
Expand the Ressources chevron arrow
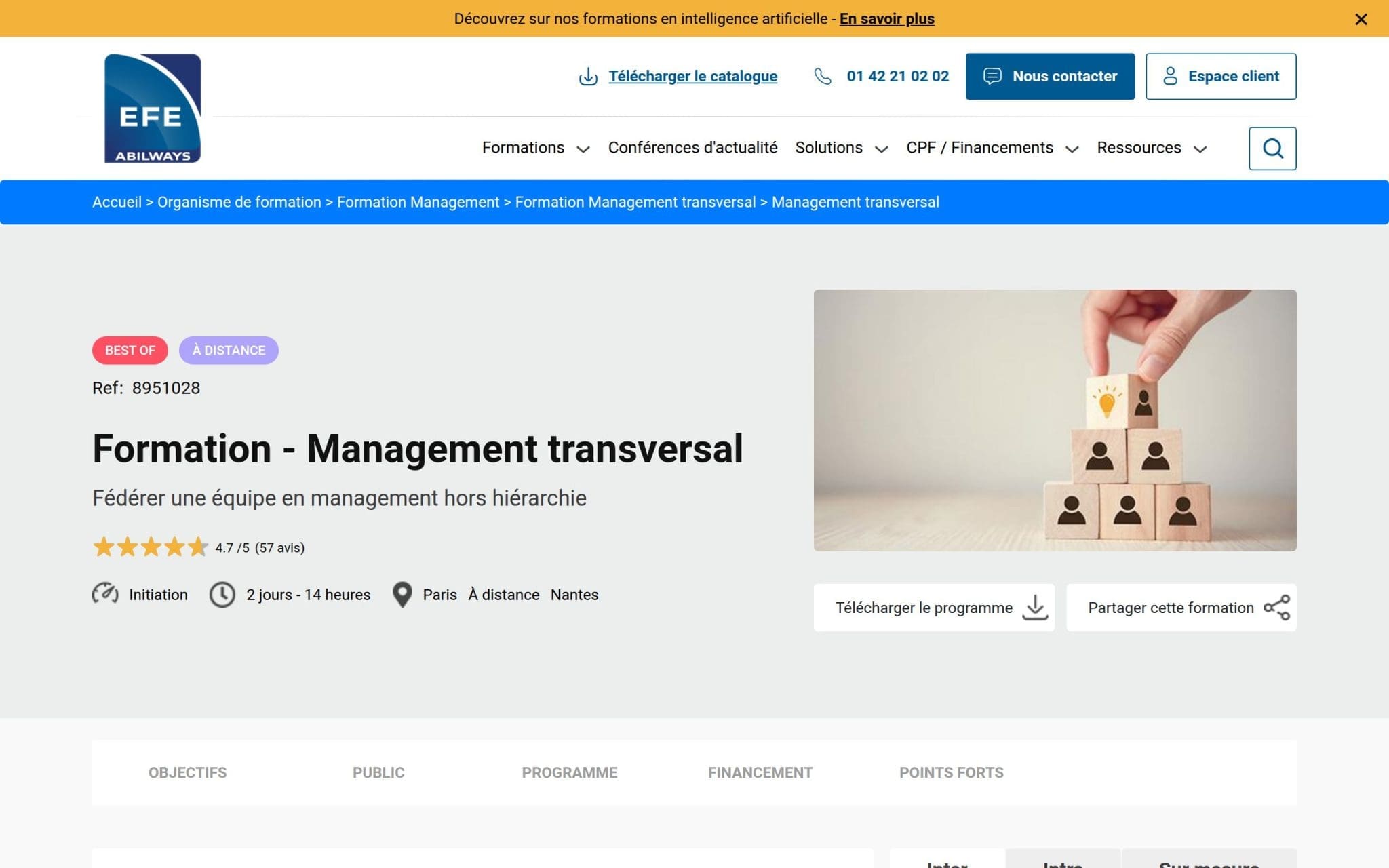1200,149
